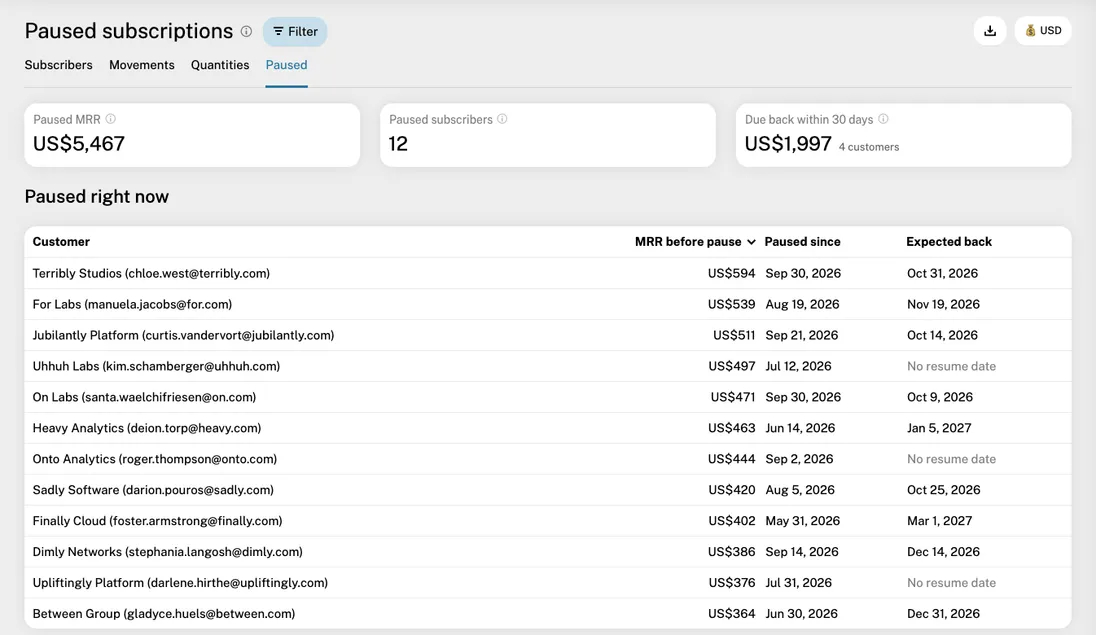Screen dimensions: 1096x635
Task: Click the Expected back column header
Action: coord(949,242)
